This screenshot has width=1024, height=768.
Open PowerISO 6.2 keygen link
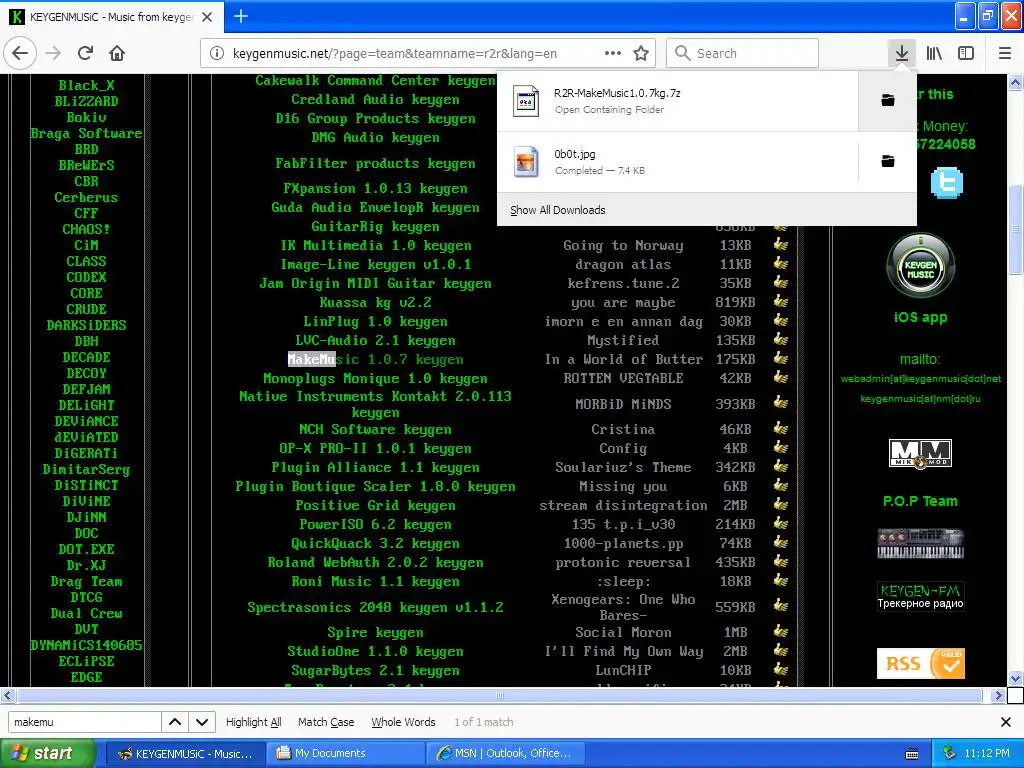375,524
